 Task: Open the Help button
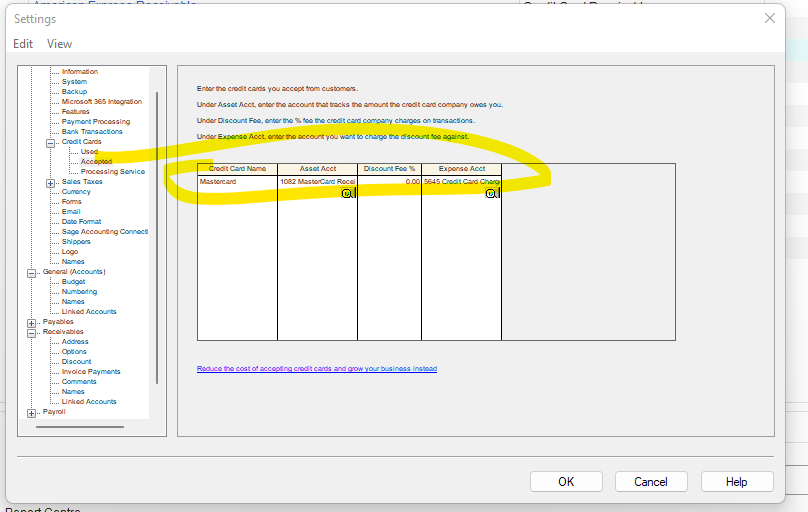point(736,482)
